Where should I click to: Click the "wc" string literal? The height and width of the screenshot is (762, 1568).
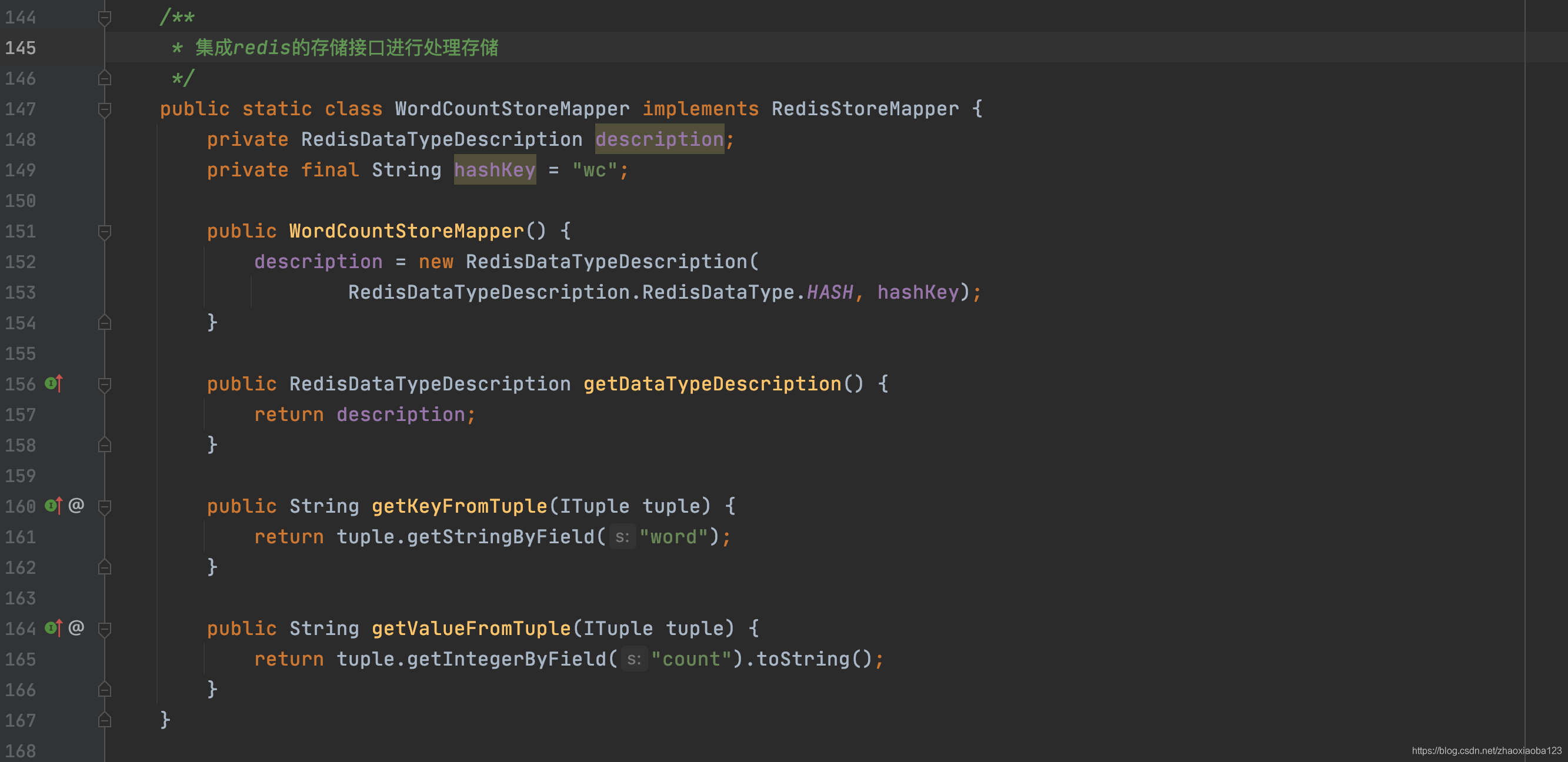(x=594, y=171)
